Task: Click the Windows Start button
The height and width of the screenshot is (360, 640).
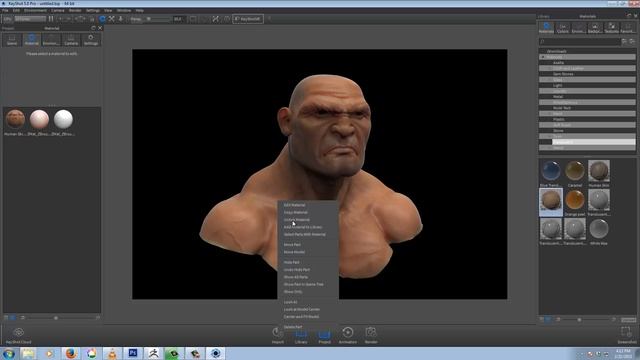Action: point(9,353)
